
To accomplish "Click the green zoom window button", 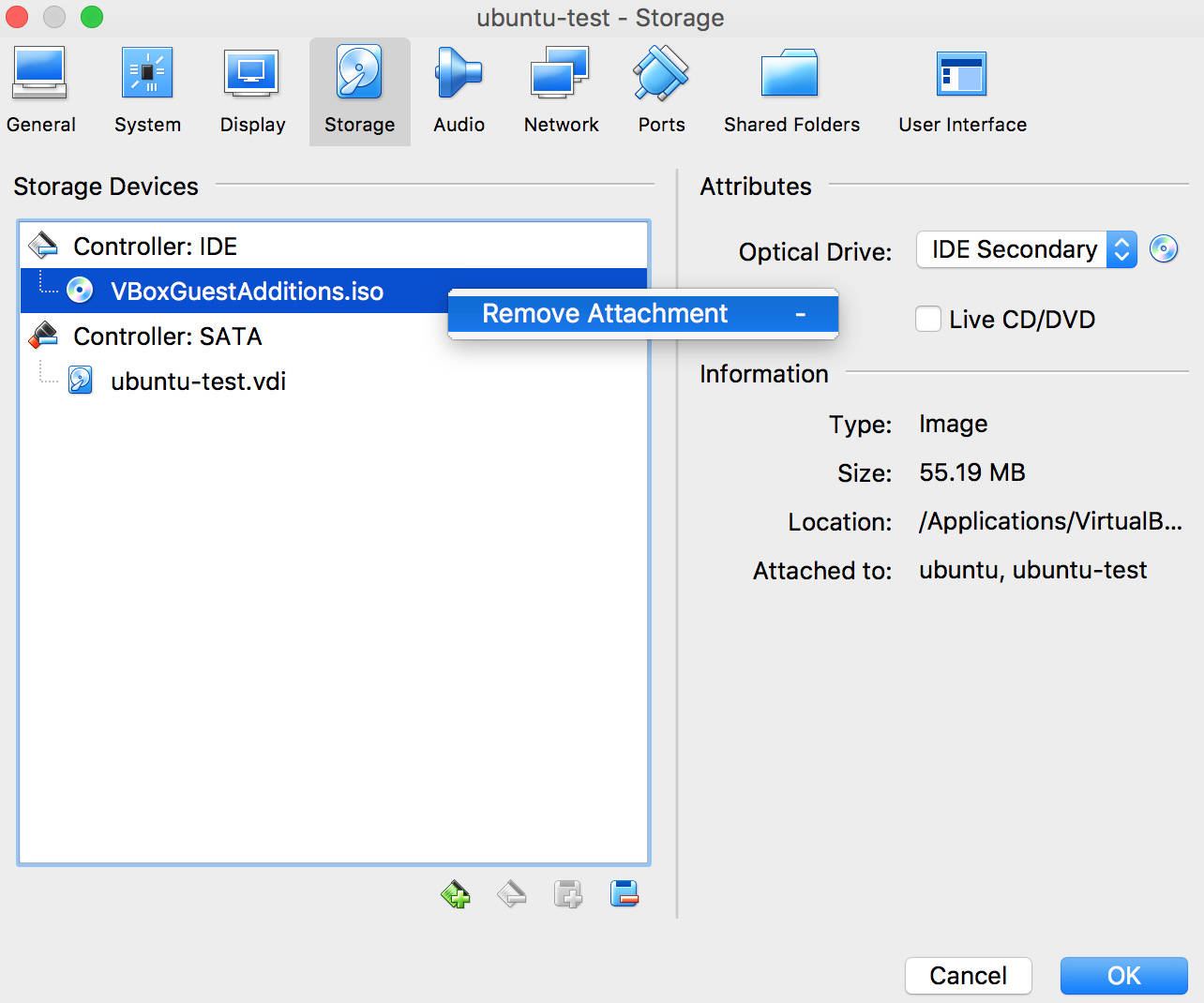I will point(92,17).
